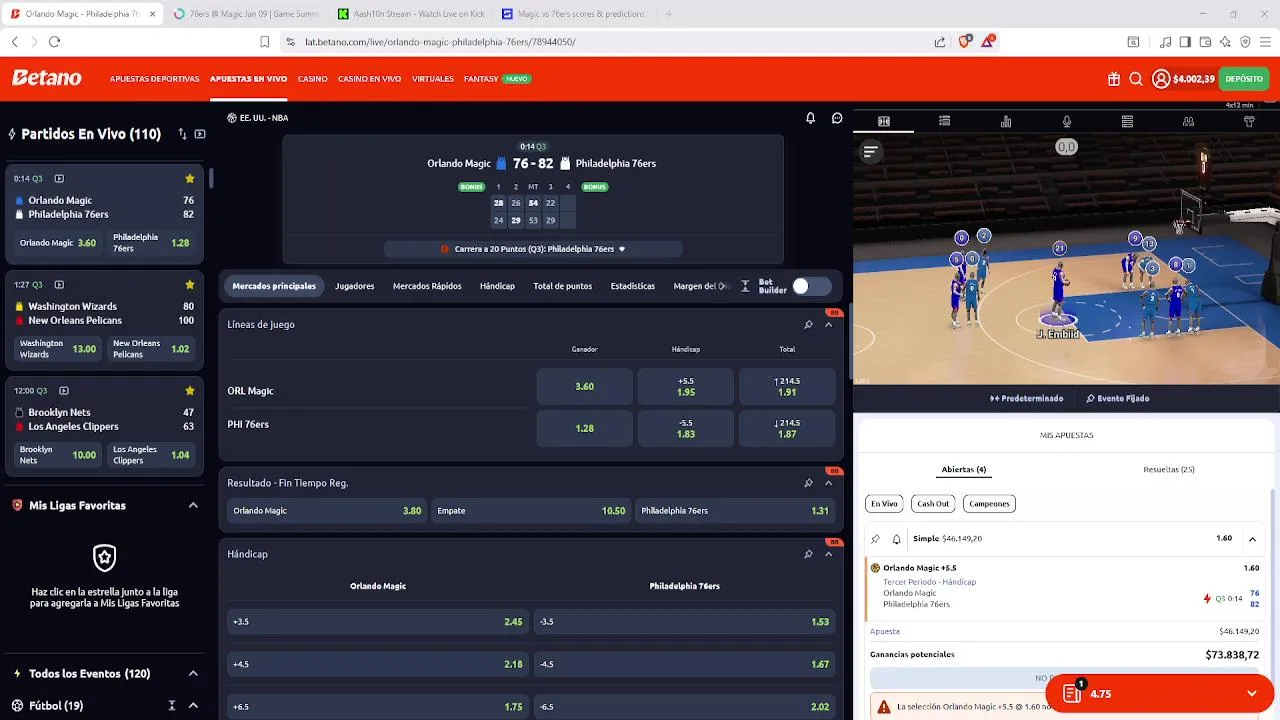
Task: Open the head-to-head players icon in tracker
Action: click(x=1188, y=121)
